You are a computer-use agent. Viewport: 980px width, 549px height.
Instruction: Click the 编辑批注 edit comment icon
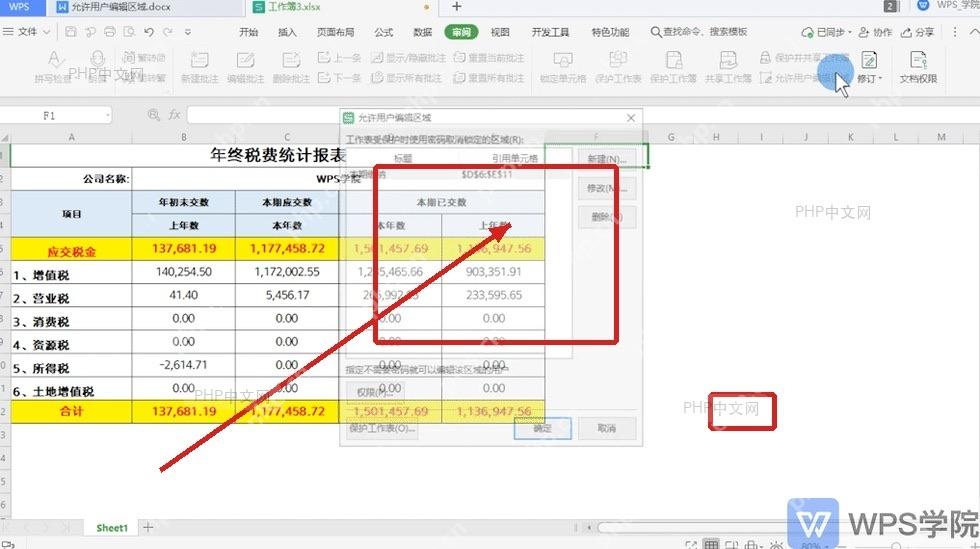click(245, 60)
